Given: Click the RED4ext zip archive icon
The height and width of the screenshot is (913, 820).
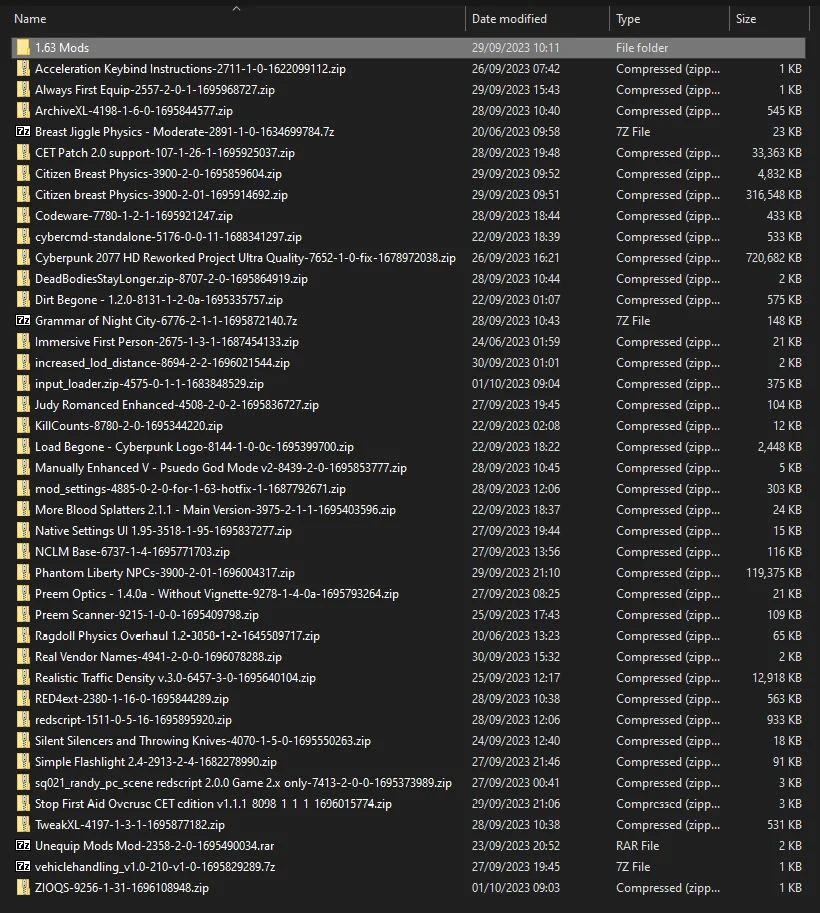Looking at the screenshot, I should [23, 698].
